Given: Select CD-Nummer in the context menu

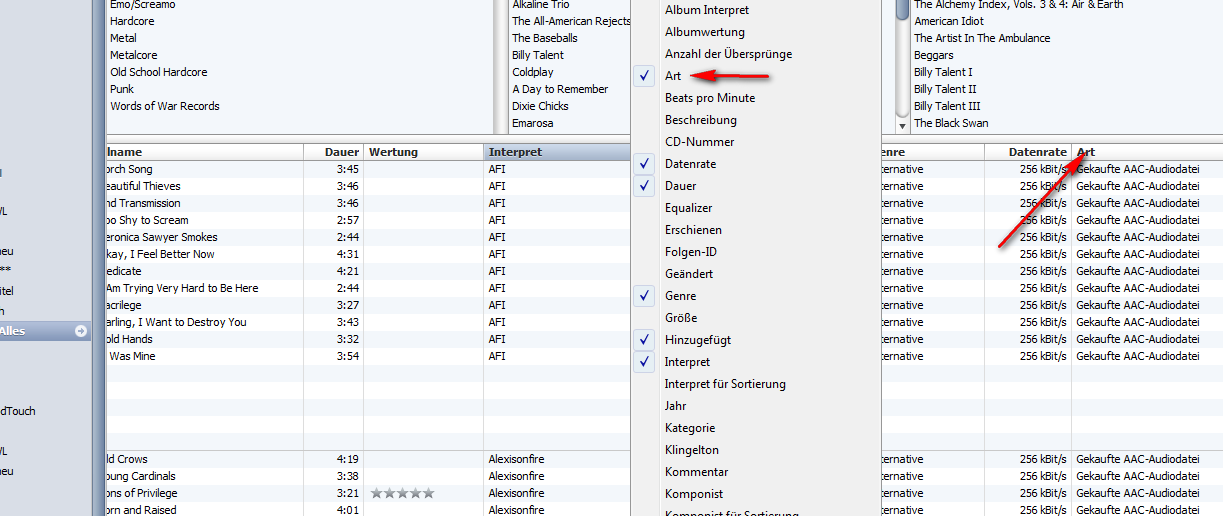Looking at the screenshot, I should pos(699,142).
